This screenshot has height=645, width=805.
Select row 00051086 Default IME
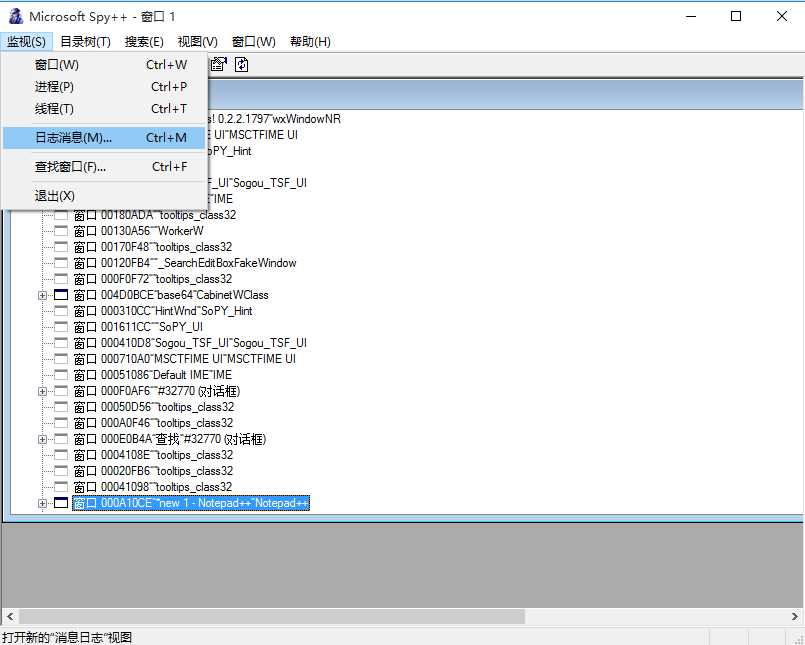click(x=152, y=375)
